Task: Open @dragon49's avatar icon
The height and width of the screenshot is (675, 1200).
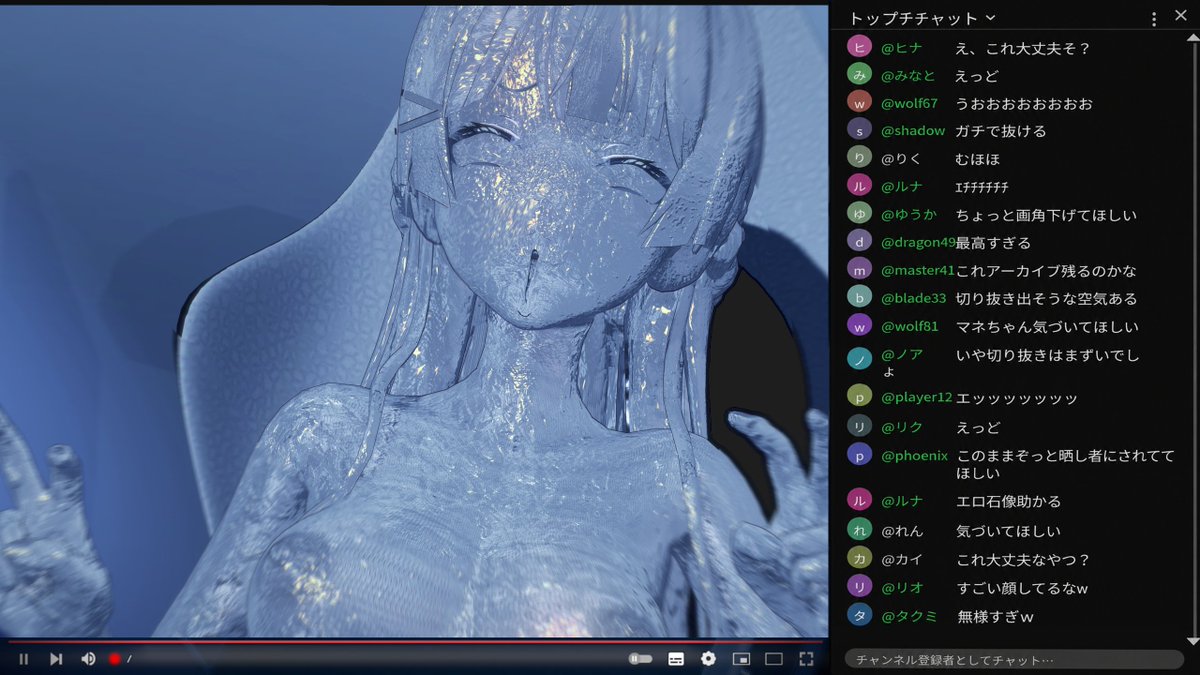Action: (859, 241)
